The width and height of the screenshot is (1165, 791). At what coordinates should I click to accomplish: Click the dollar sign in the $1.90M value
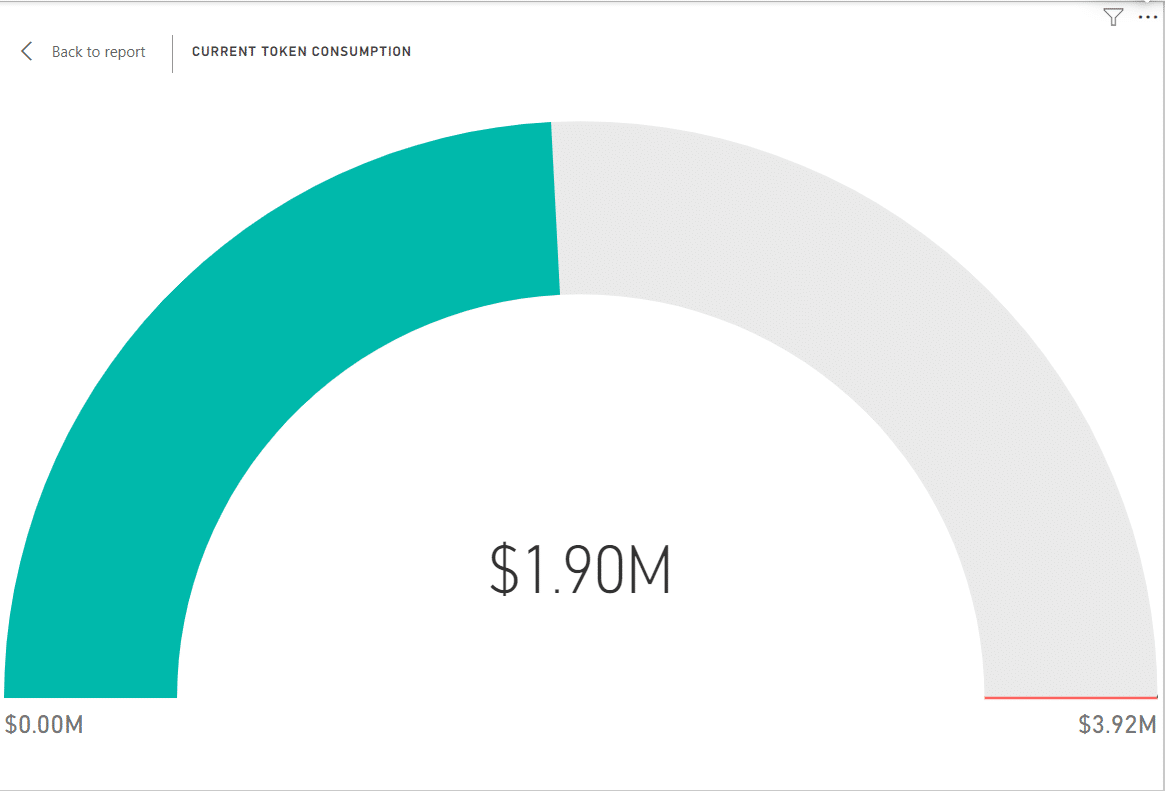point(504,569)
